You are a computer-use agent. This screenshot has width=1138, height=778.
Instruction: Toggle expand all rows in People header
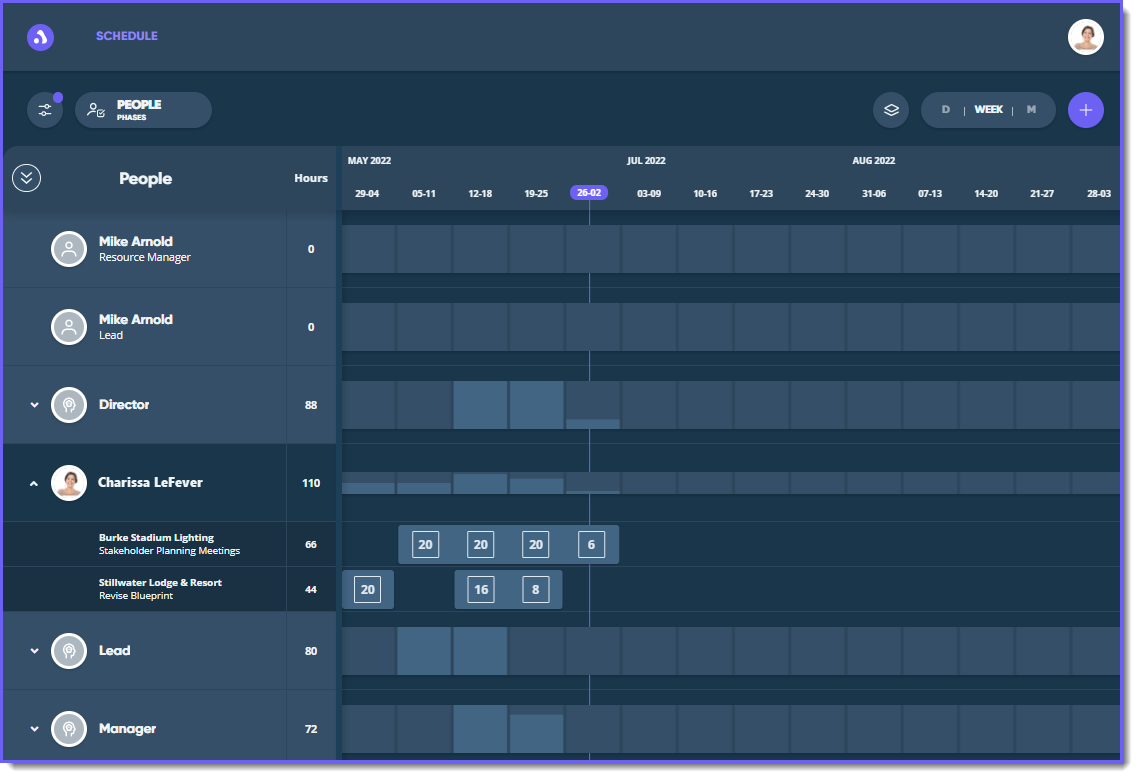(26, 178)
